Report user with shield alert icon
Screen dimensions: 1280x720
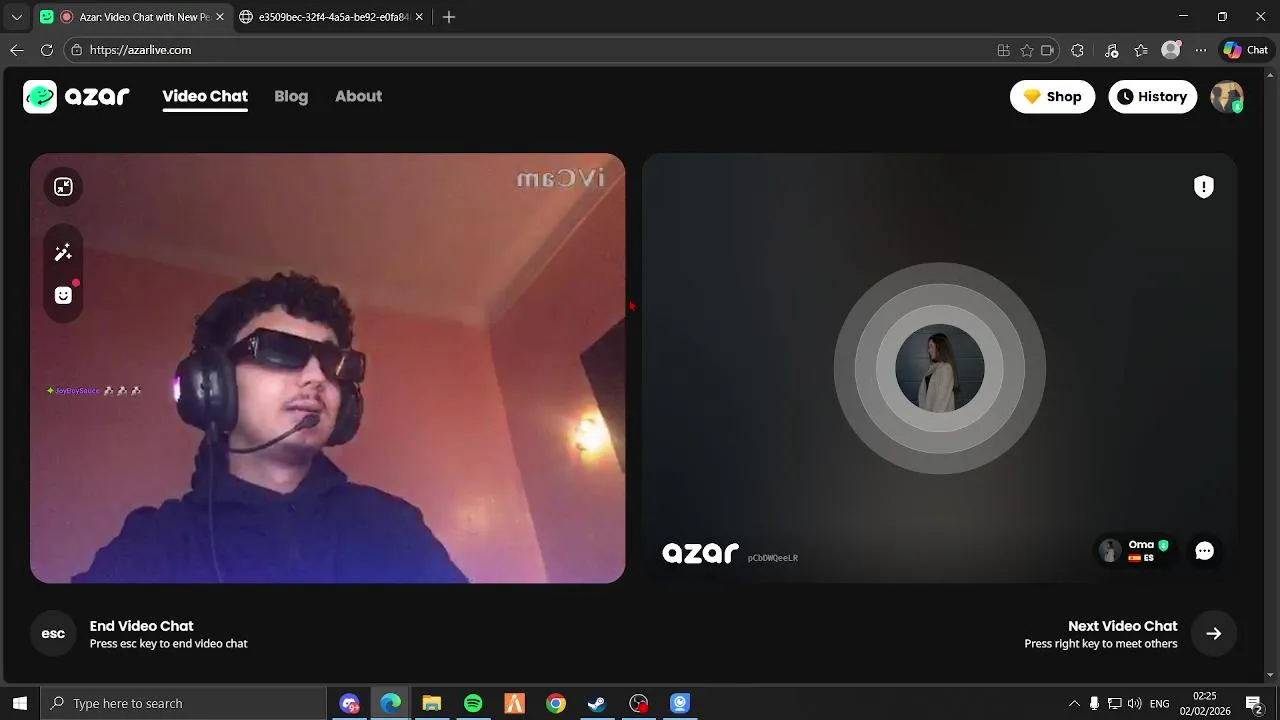pos(1204,187)
